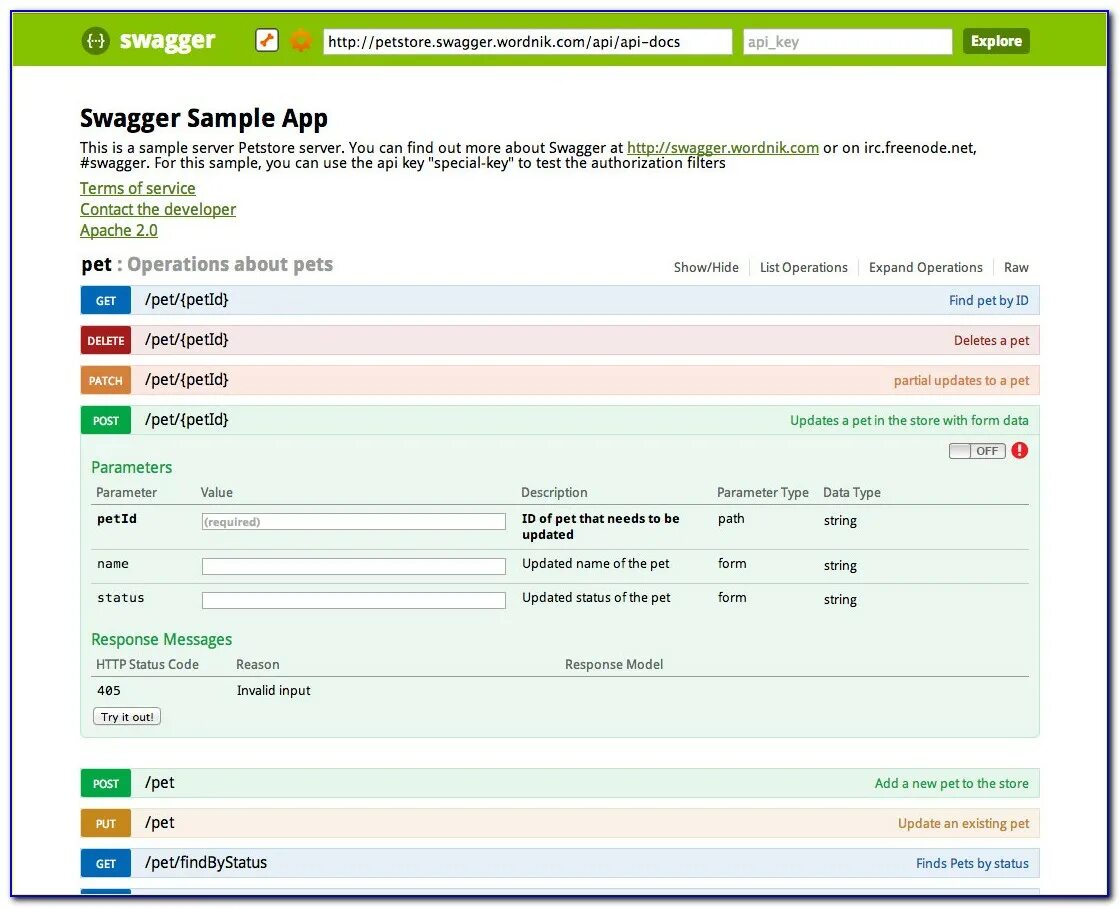Click Show/Hide for pet operations
Image resolution: width=1120 pixels, height=908 pixels.
point(706,267)
